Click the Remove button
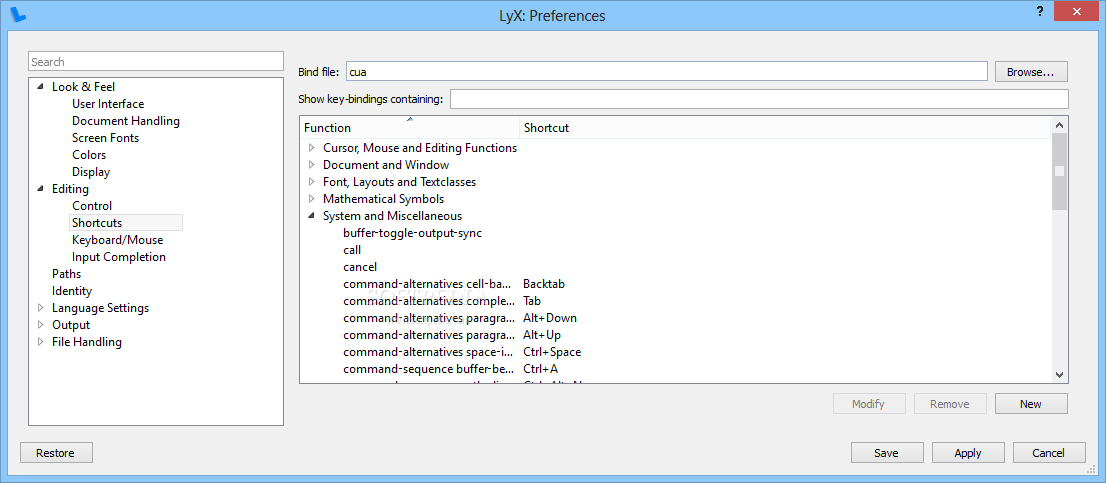 (x=949, y=404)
